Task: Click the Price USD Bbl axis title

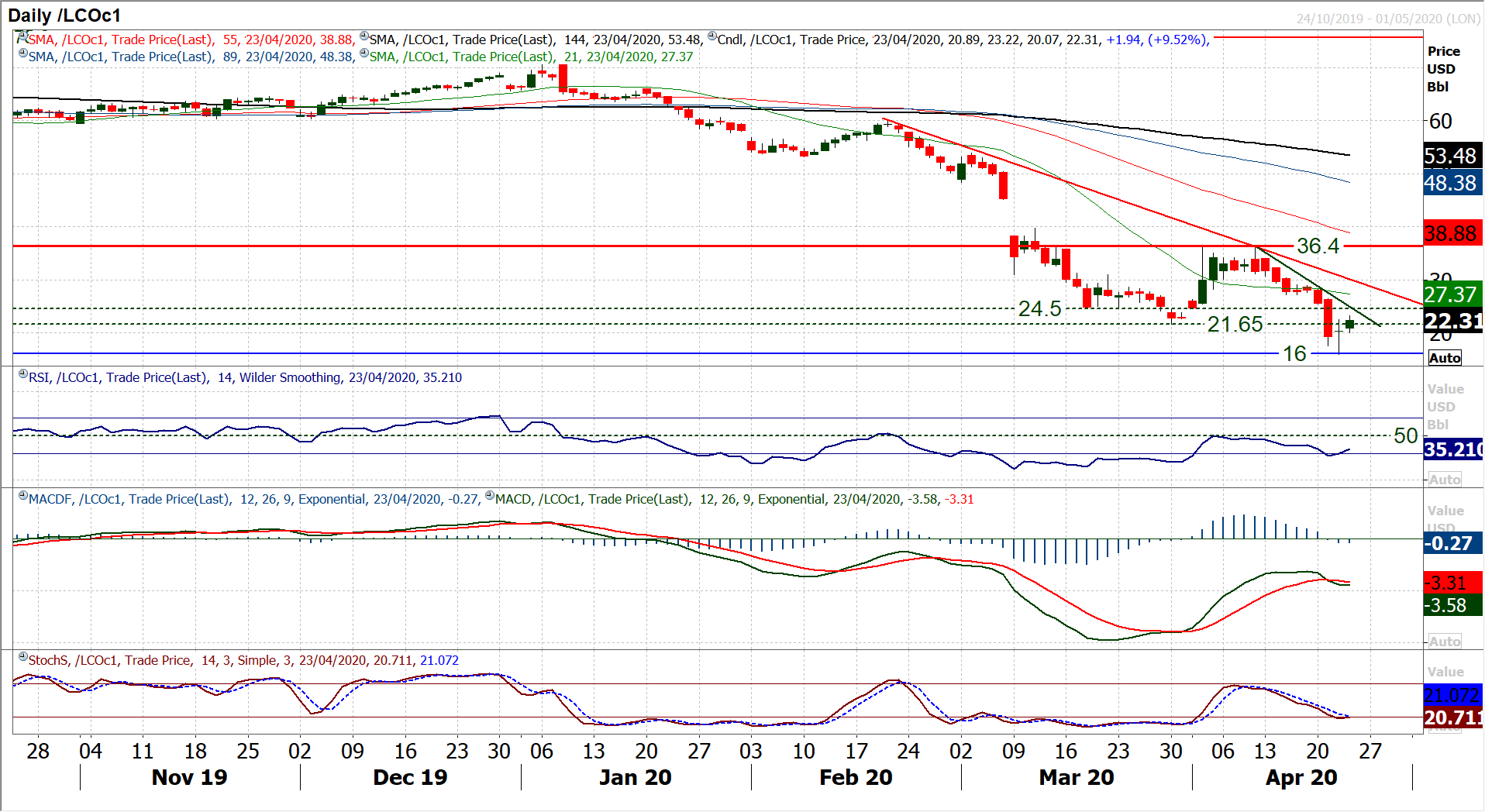Action: [1443, 69]
